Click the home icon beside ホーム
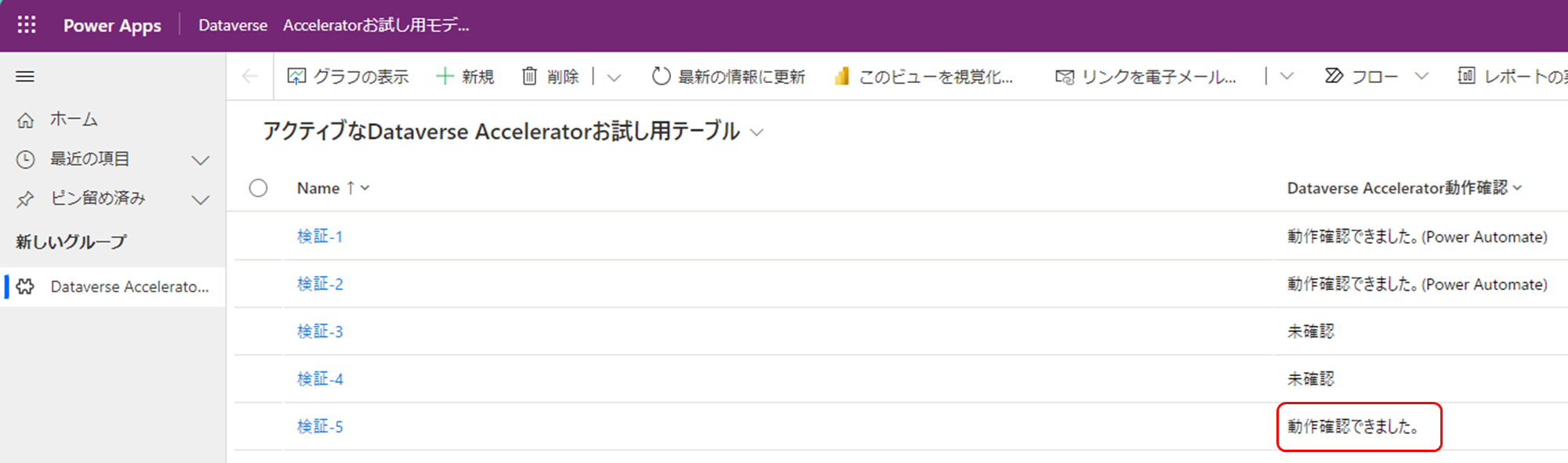This screenshot has height=463, width=1568. [26, 120]
